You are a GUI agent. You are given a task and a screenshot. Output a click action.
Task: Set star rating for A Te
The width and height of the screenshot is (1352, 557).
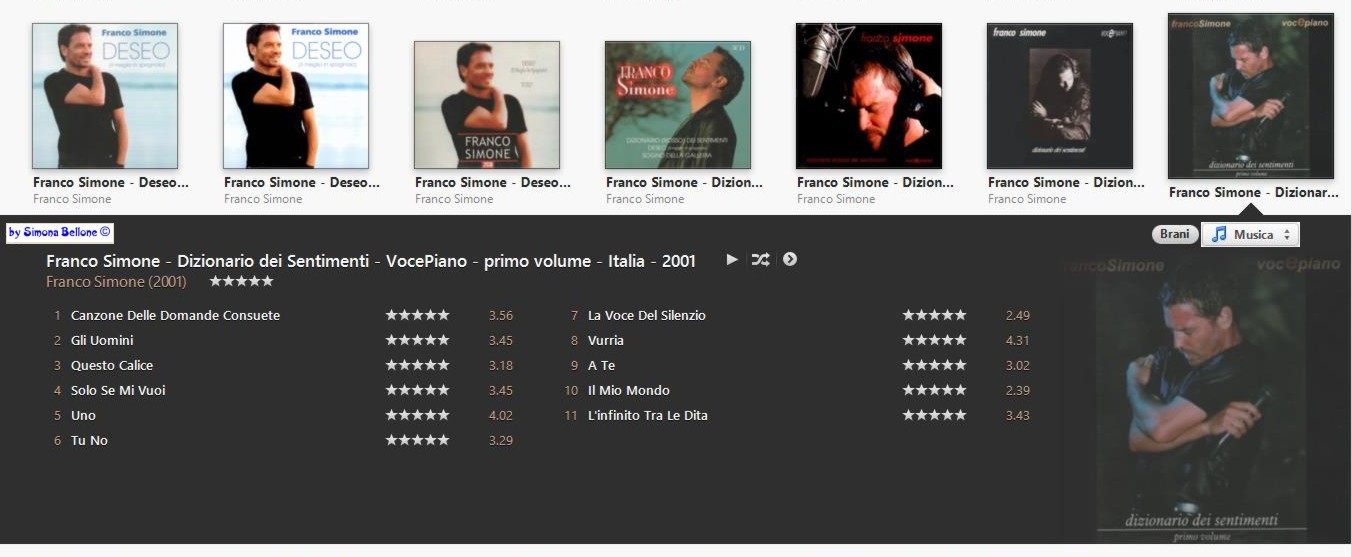click(935, 365)
